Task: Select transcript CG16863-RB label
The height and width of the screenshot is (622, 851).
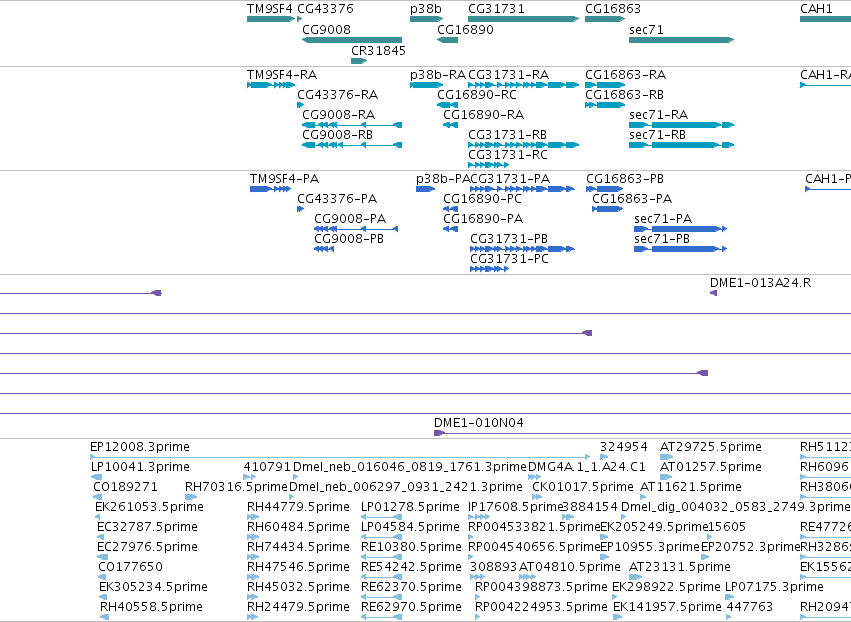Action: click(x=624, y=94)
